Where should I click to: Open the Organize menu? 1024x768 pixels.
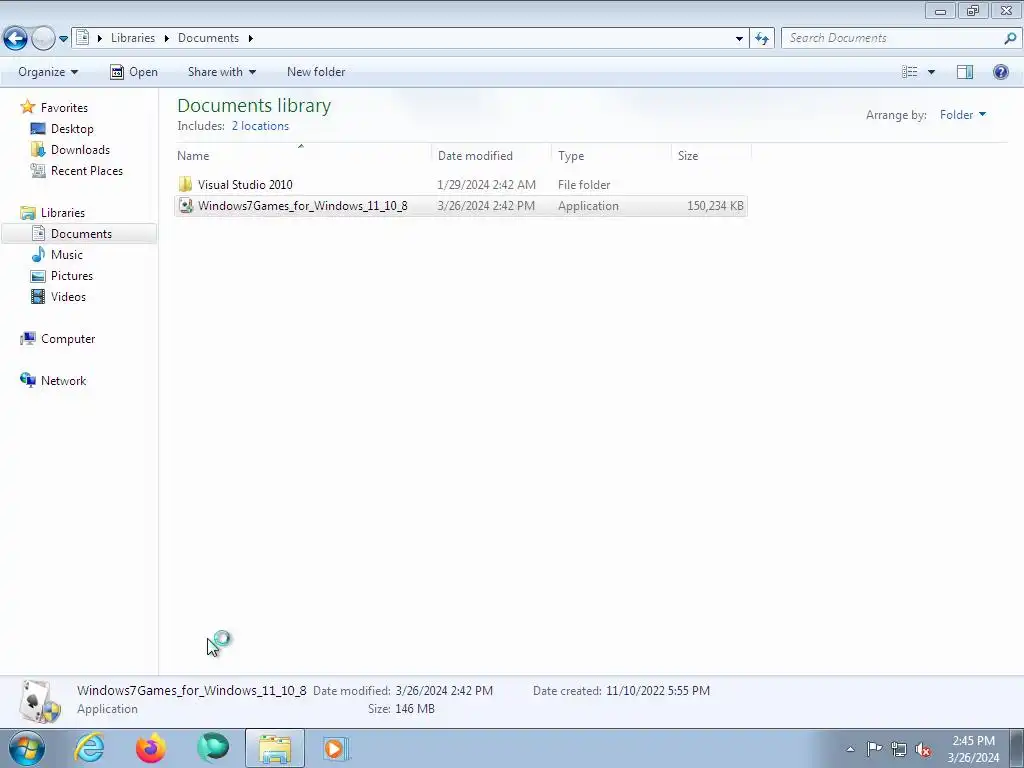click(x=48, y=72)
